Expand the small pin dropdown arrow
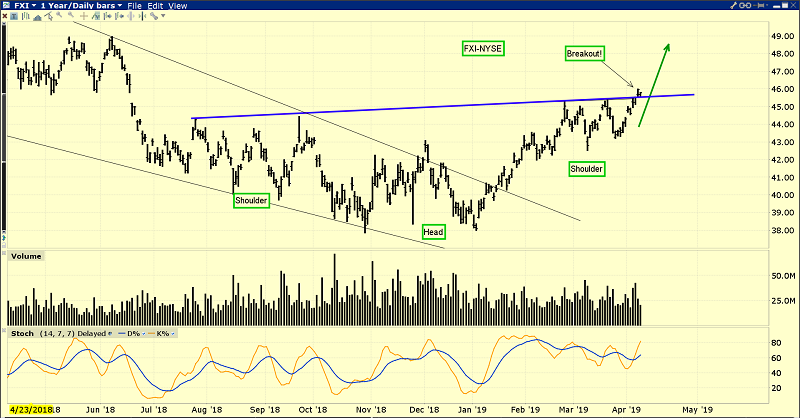 [x=767, y=5]
